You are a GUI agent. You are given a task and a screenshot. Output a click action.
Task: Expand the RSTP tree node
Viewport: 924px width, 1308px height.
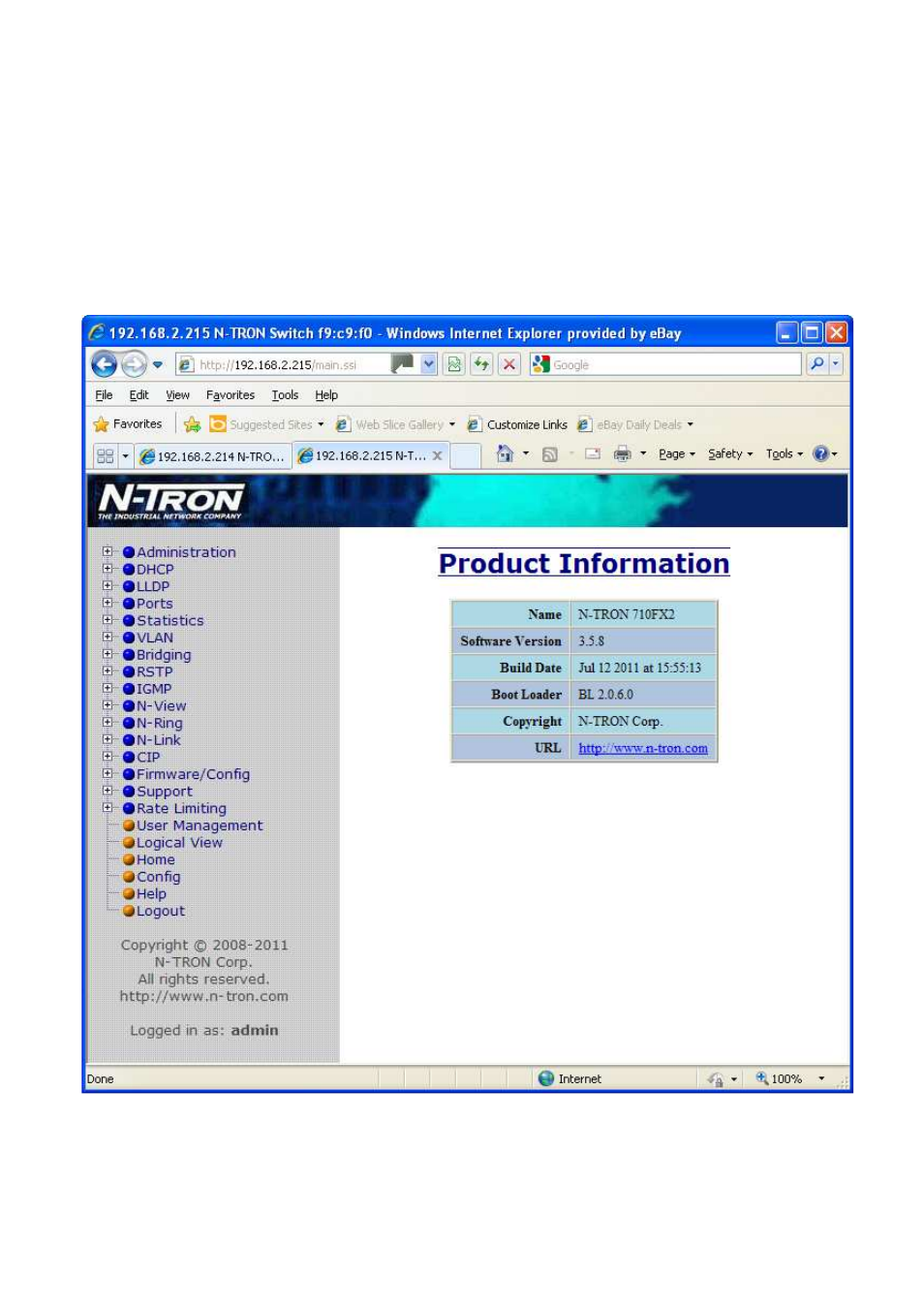108,670
